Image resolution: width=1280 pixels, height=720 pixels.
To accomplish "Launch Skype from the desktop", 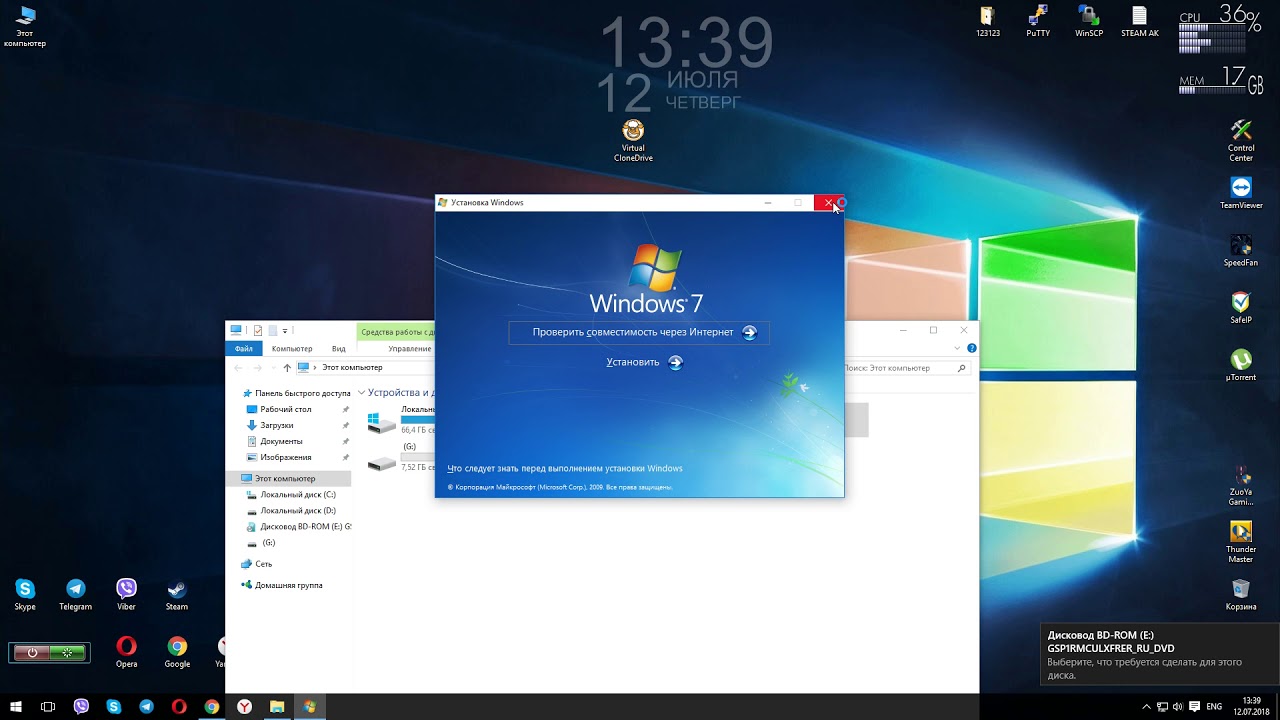I will 25,594.
